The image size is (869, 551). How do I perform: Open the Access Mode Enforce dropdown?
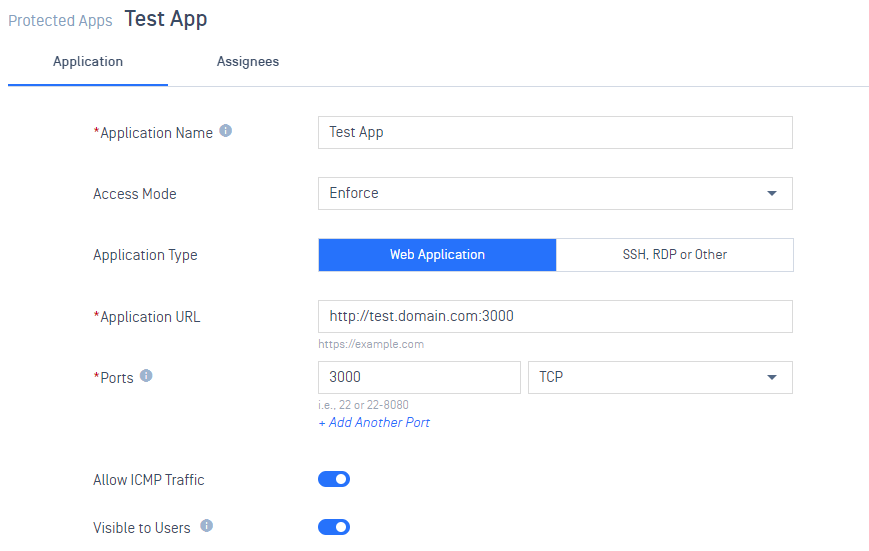coord(555,193)
